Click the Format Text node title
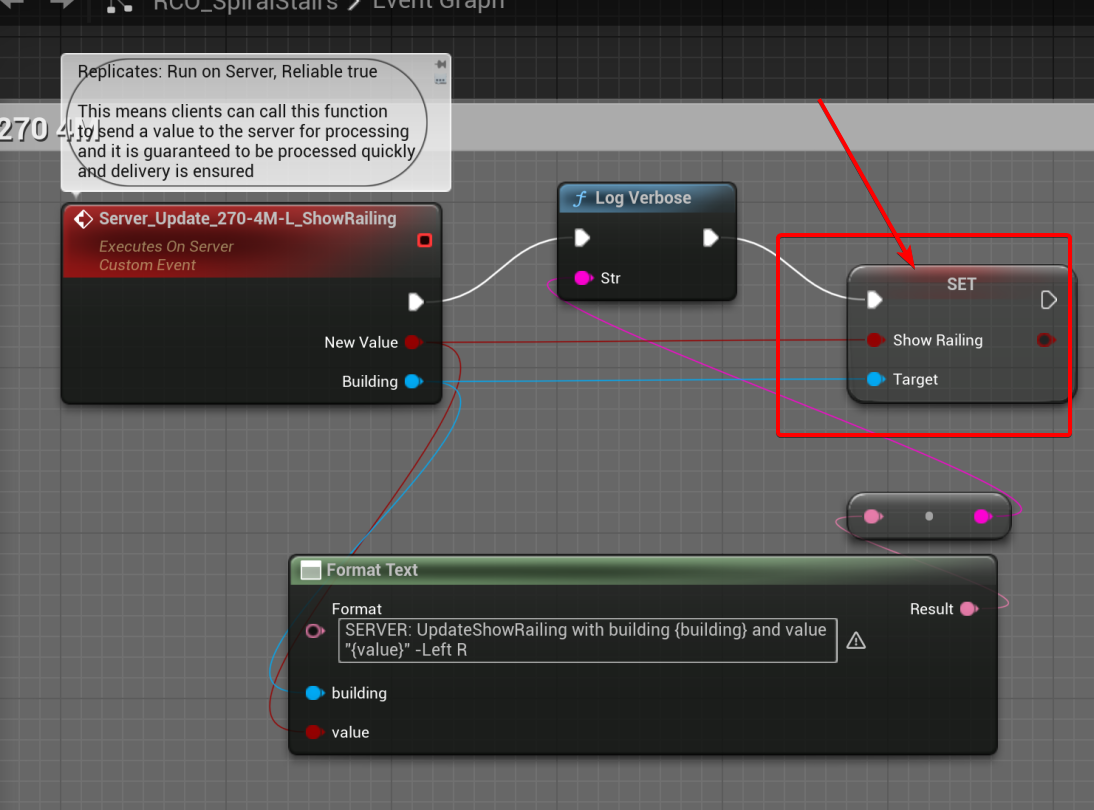 click(372, 570)
